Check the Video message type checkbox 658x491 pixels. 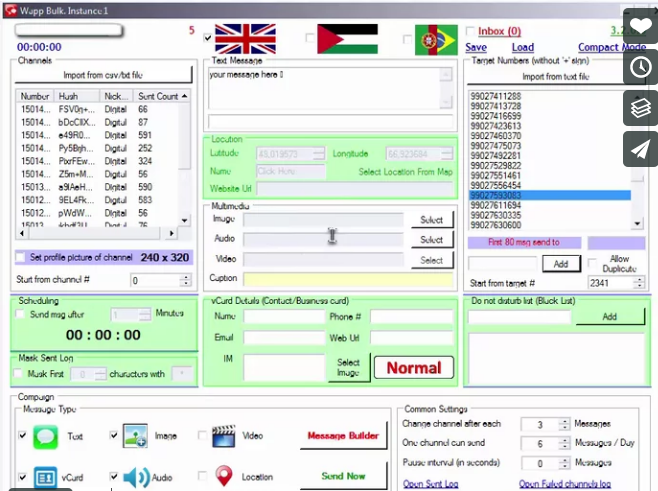pos(203,436)
